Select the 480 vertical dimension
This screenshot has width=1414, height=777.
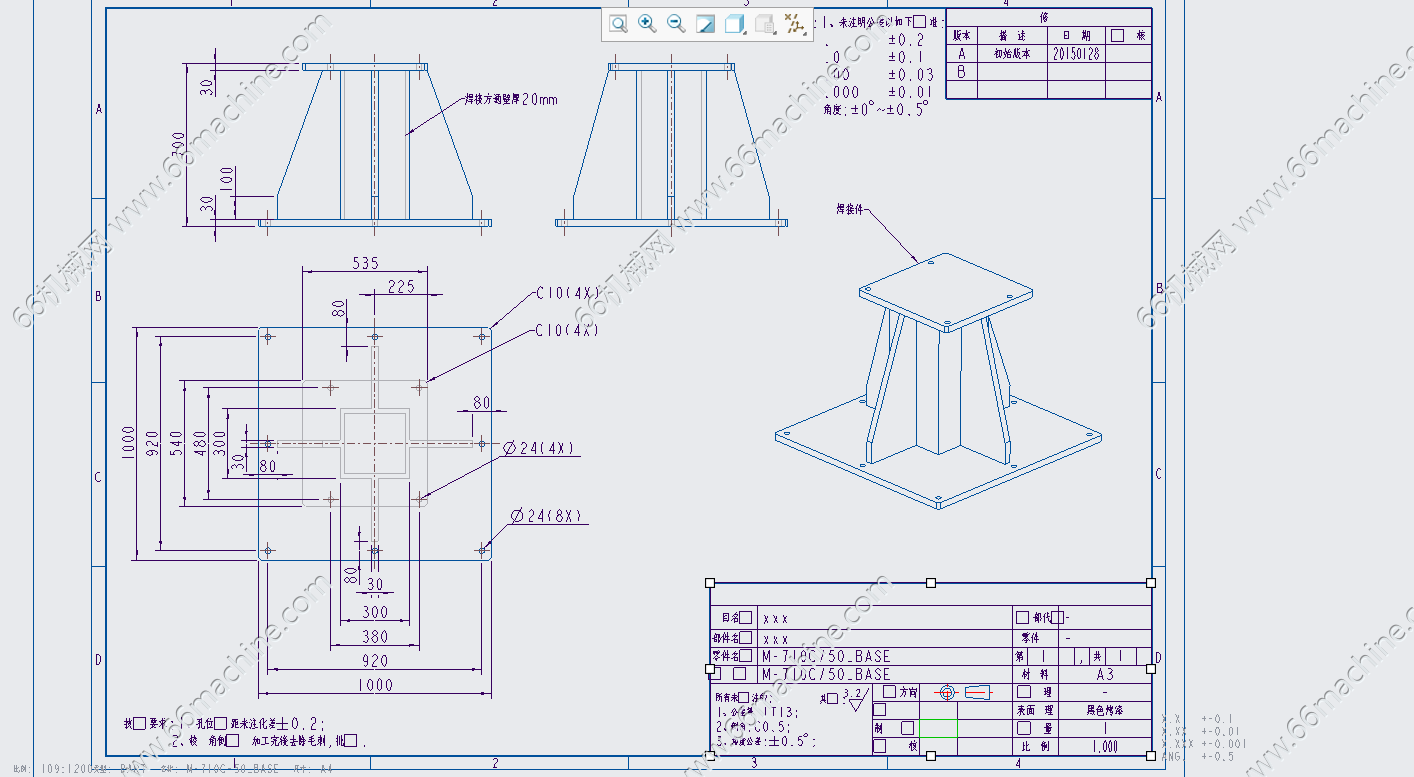pos(201,445)
